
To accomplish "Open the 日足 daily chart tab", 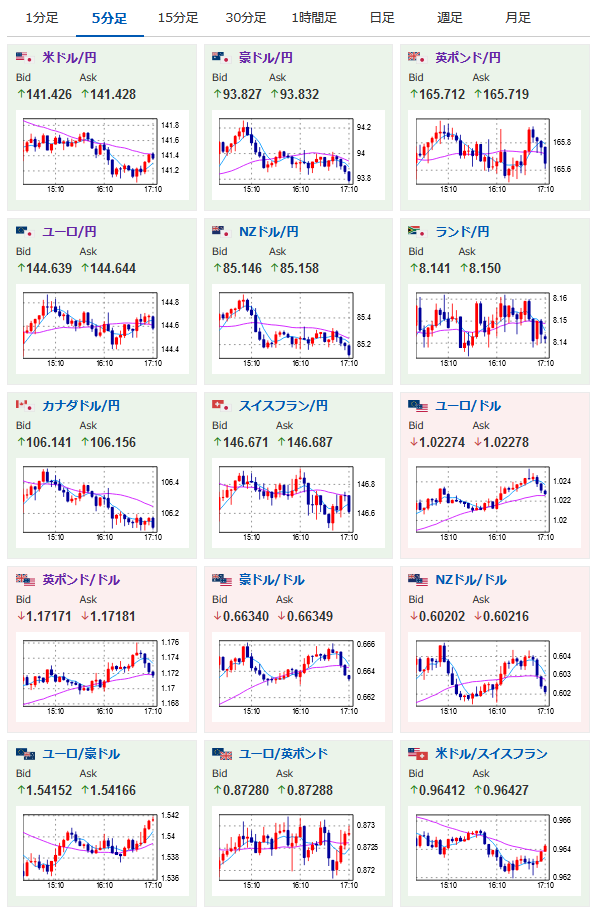I will point(381,18).
